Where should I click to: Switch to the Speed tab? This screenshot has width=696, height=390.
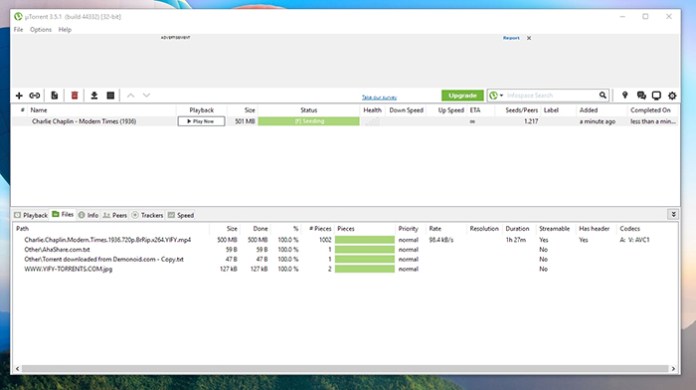click(x=181, y=215)
